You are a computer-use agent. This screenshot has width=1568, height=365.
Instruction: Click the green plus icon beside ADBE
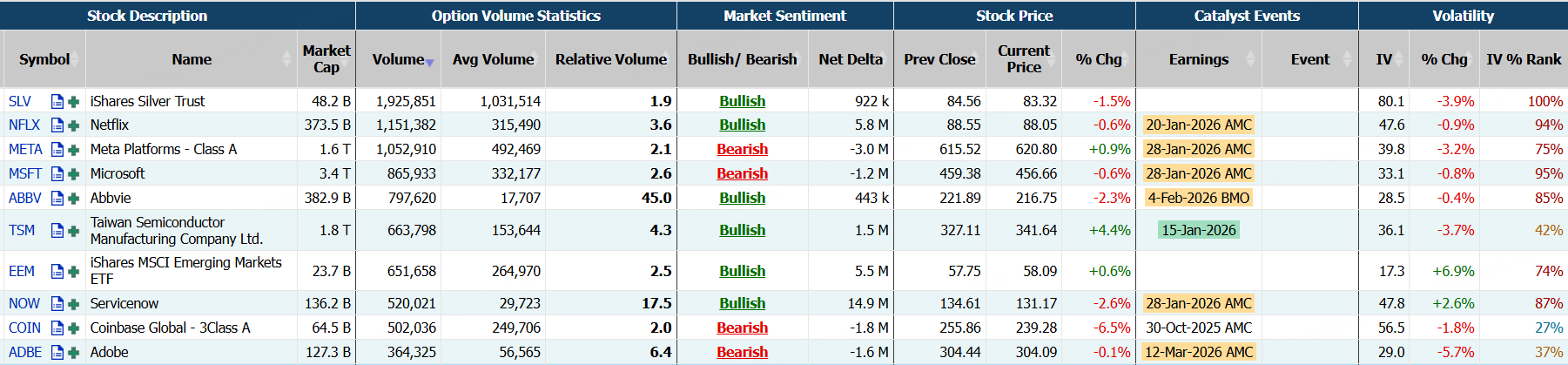74,353
